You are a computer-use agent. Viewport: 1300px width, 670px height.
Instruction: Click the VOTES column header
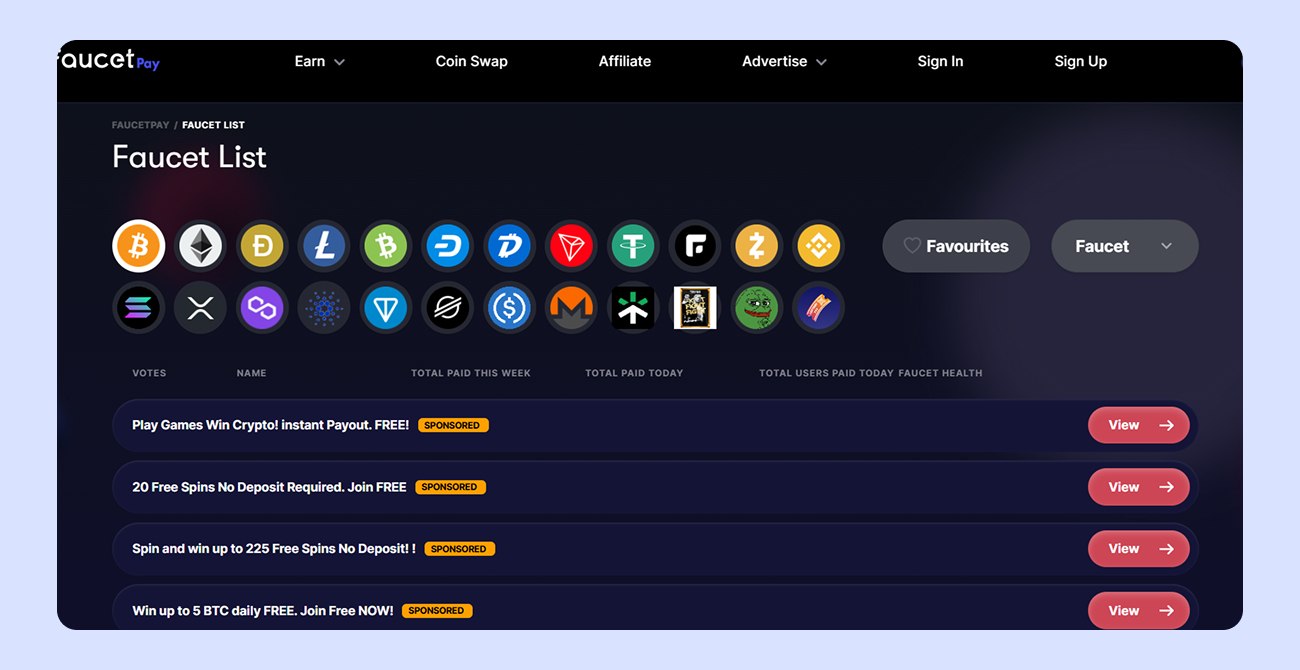(x=149, y=373)
